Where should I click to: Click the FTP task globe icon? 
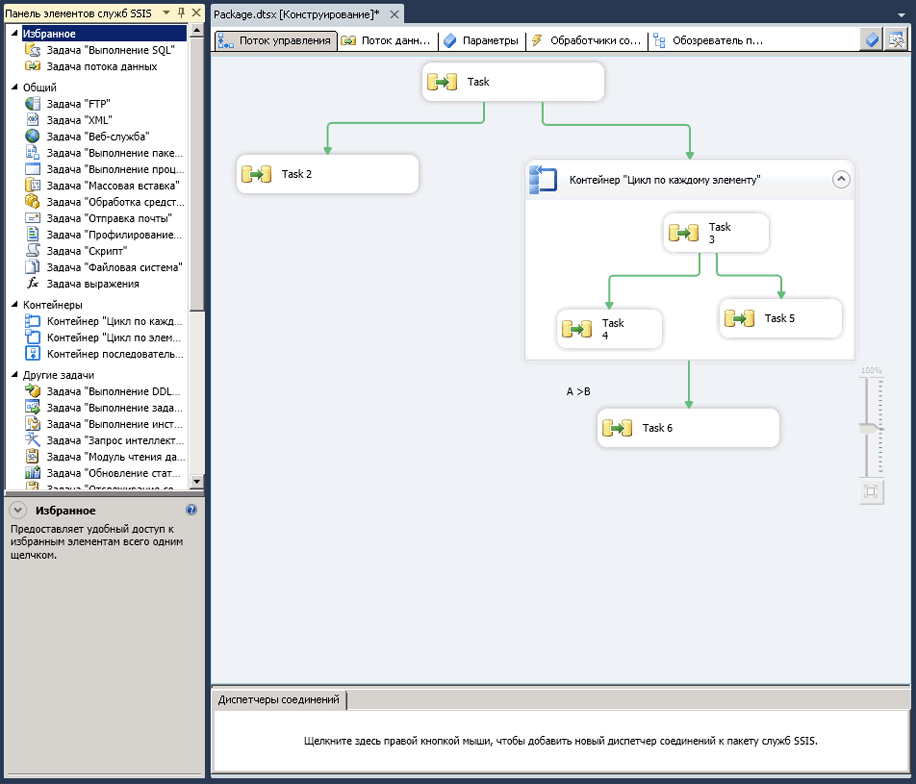[32, 104]
